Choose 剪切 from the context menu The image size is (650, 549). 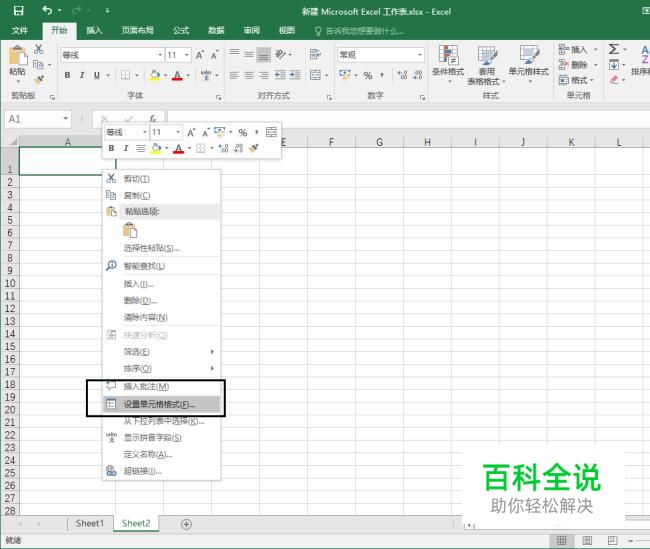tap(161, 179)
